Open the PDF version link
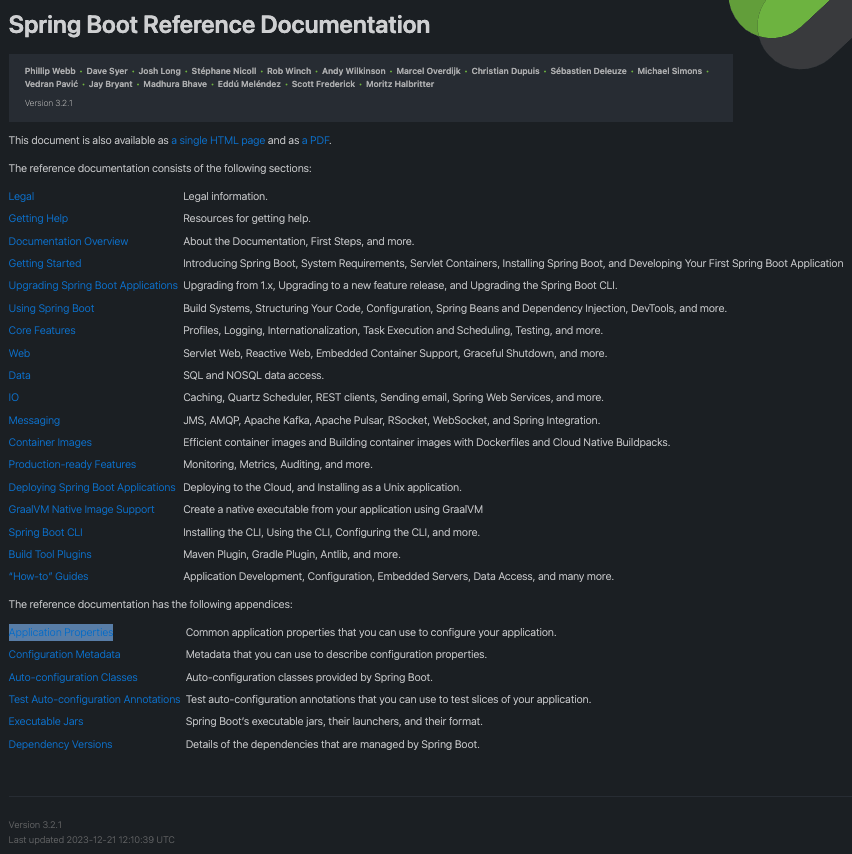The width and height of the screenshot is (852, 854). pos(315,141)
